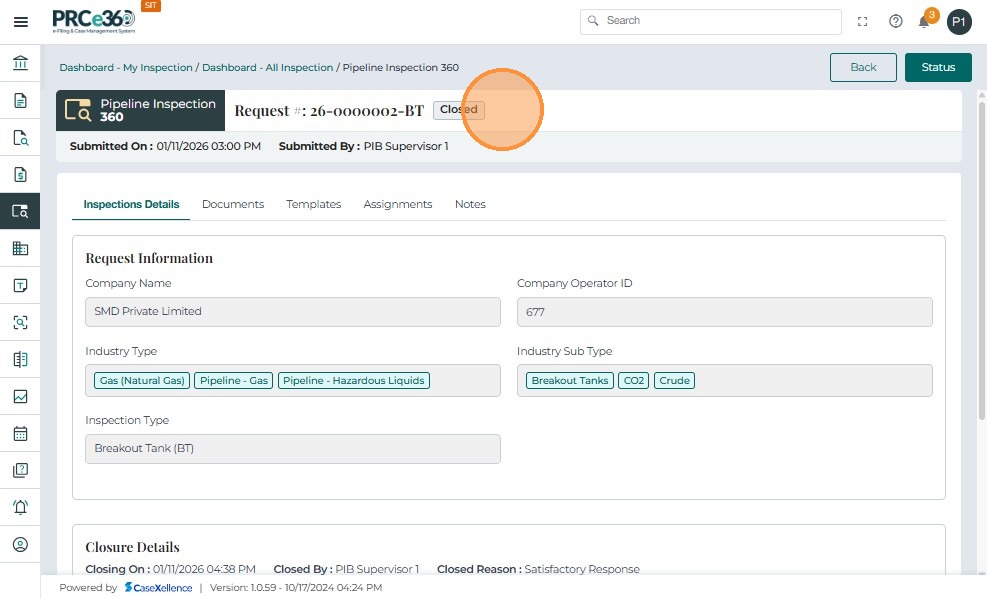
Task: Click the dollar document sidebar icon
Action: click(20, 175)
